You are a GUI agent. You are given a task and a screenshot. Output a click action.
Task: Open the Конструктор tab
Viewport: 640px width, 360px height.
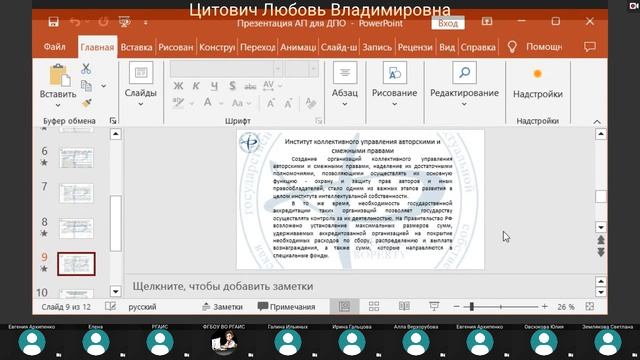pyautogui.click(x=217, y=47)
